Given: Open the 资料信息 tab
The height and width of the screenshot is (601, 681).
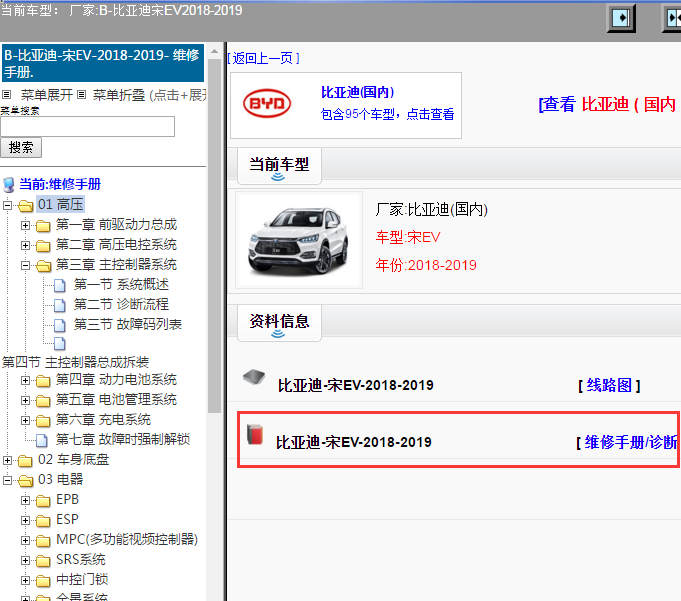Looking at the screenshot, I should point(279,323).
